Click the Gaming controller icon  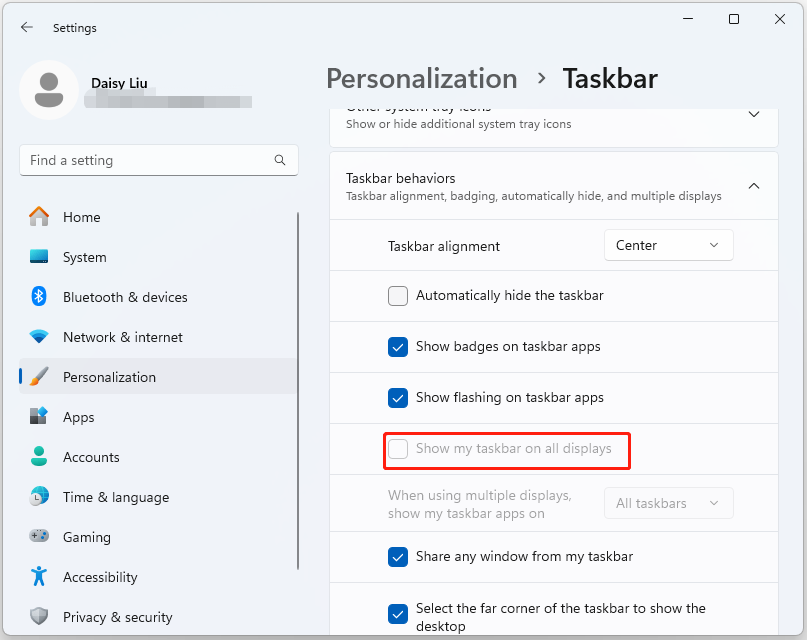pos(39,537)
